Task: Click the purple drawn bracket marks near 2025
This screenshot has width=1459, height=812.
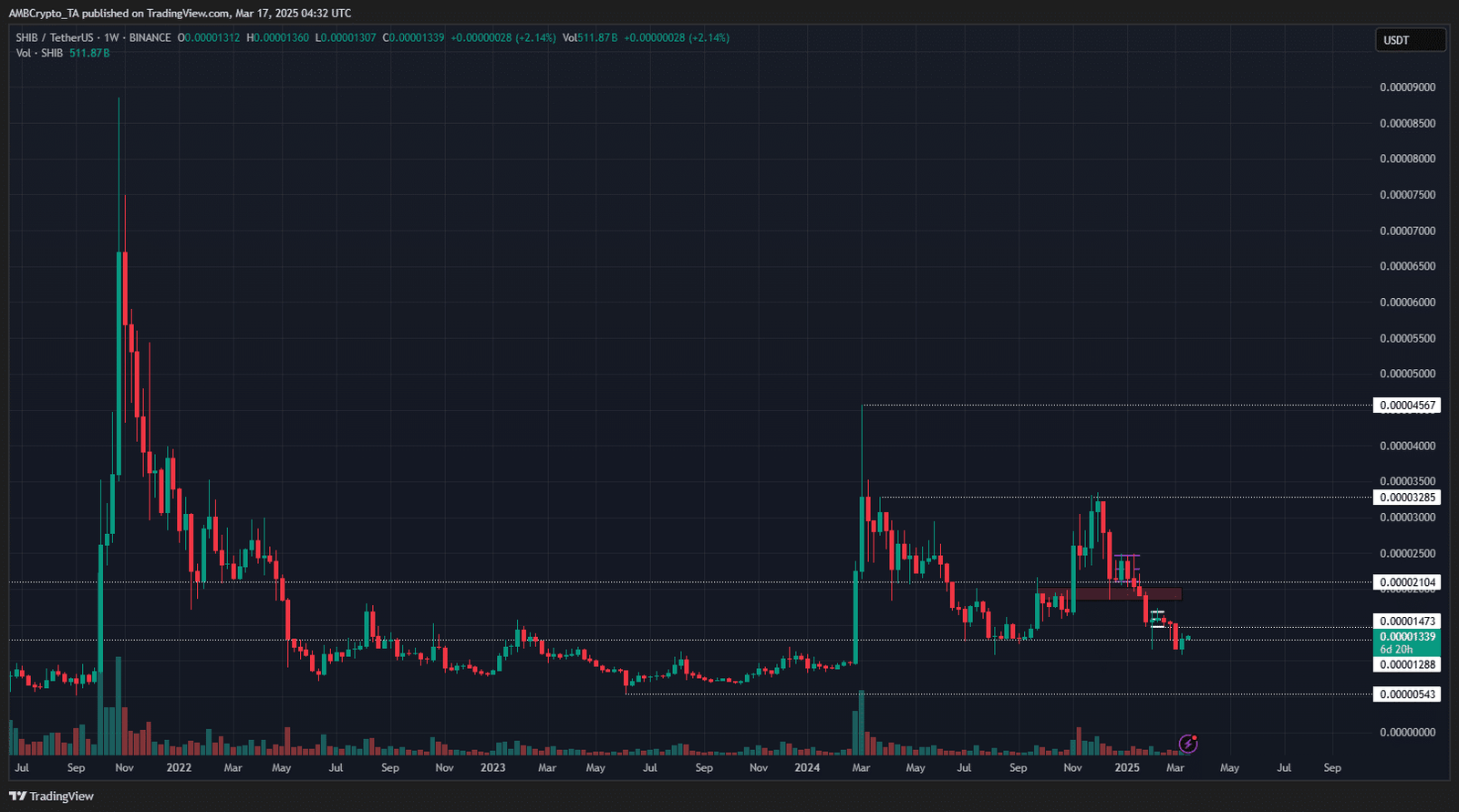Action: coord(1127,557)
